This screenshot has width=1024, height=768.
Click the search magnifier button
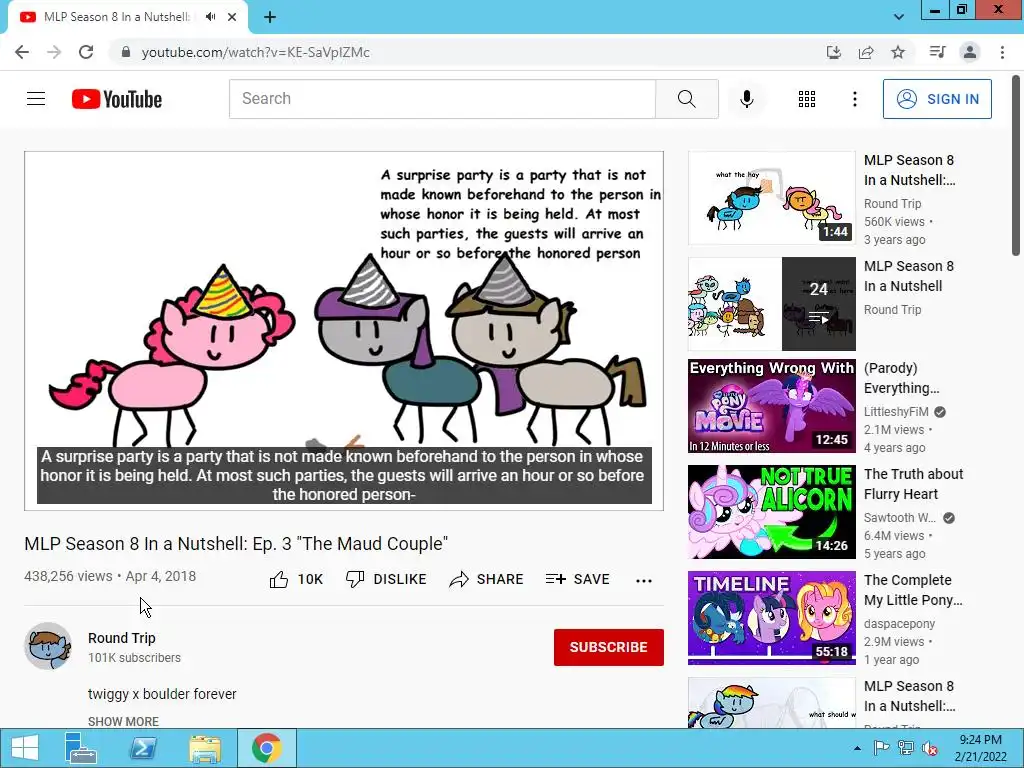(686, 99)
